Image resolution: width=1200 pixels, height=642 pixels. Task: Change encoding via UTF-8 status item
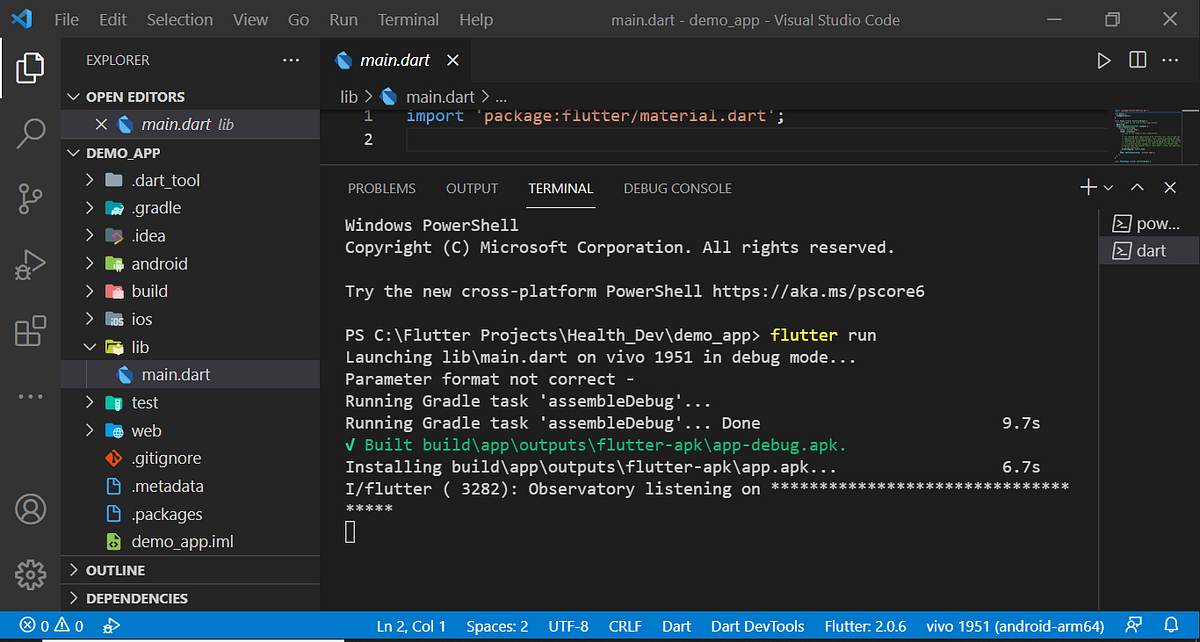click(x=568, y=626)
